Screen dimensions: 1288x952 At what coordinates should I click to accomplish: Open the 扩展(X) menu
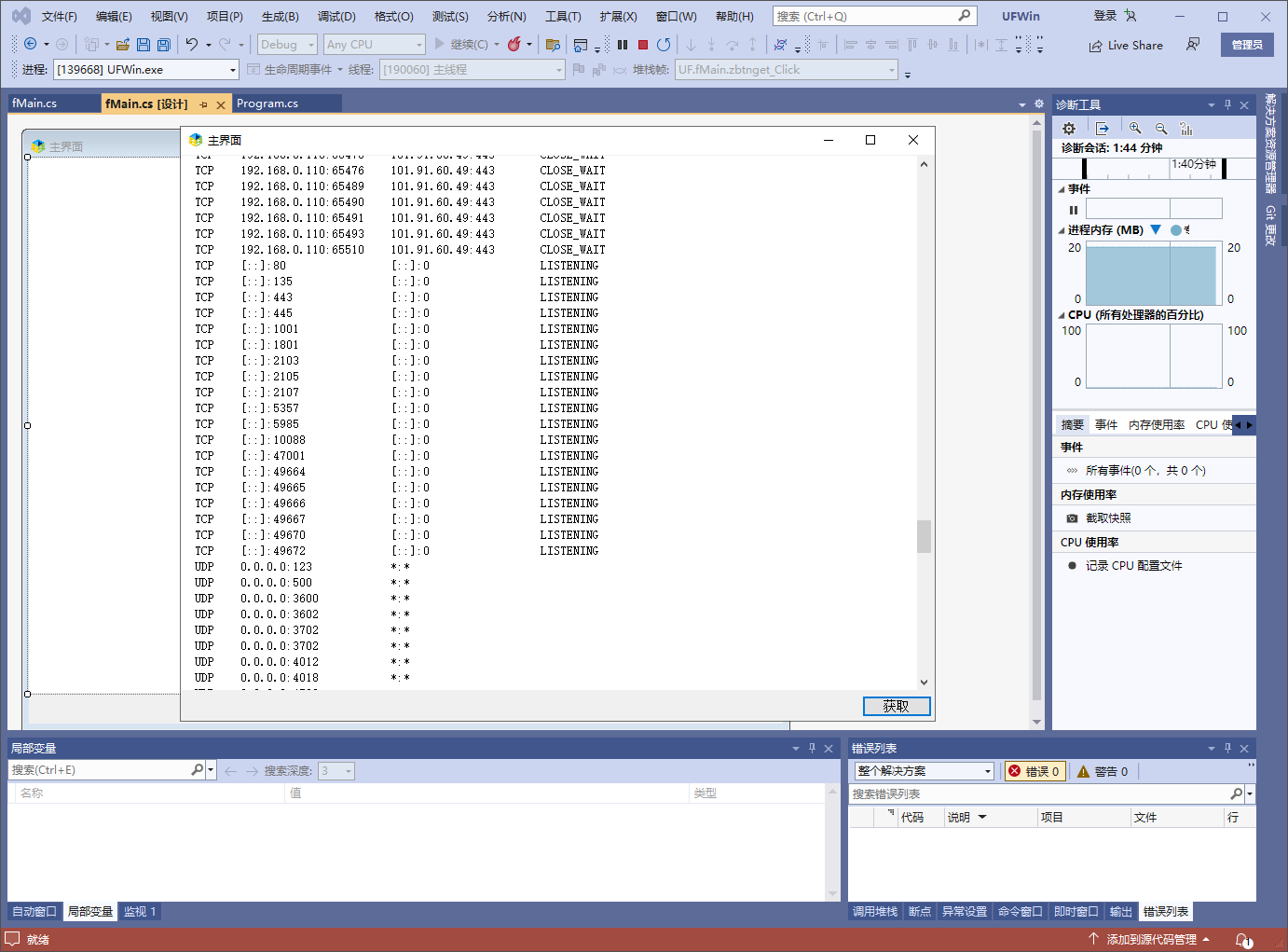click(x=618, y=17)
